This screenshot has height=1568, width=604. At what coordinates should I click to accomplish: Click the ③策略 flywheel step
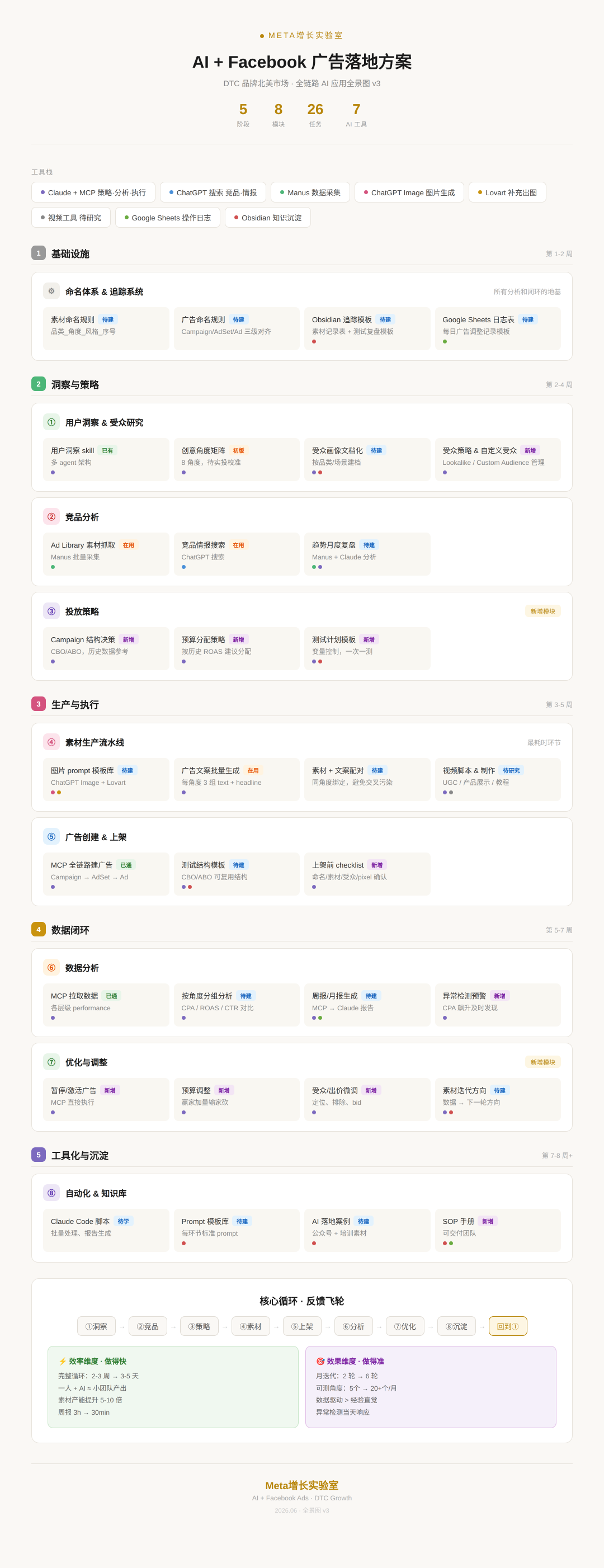(199, 1326)
